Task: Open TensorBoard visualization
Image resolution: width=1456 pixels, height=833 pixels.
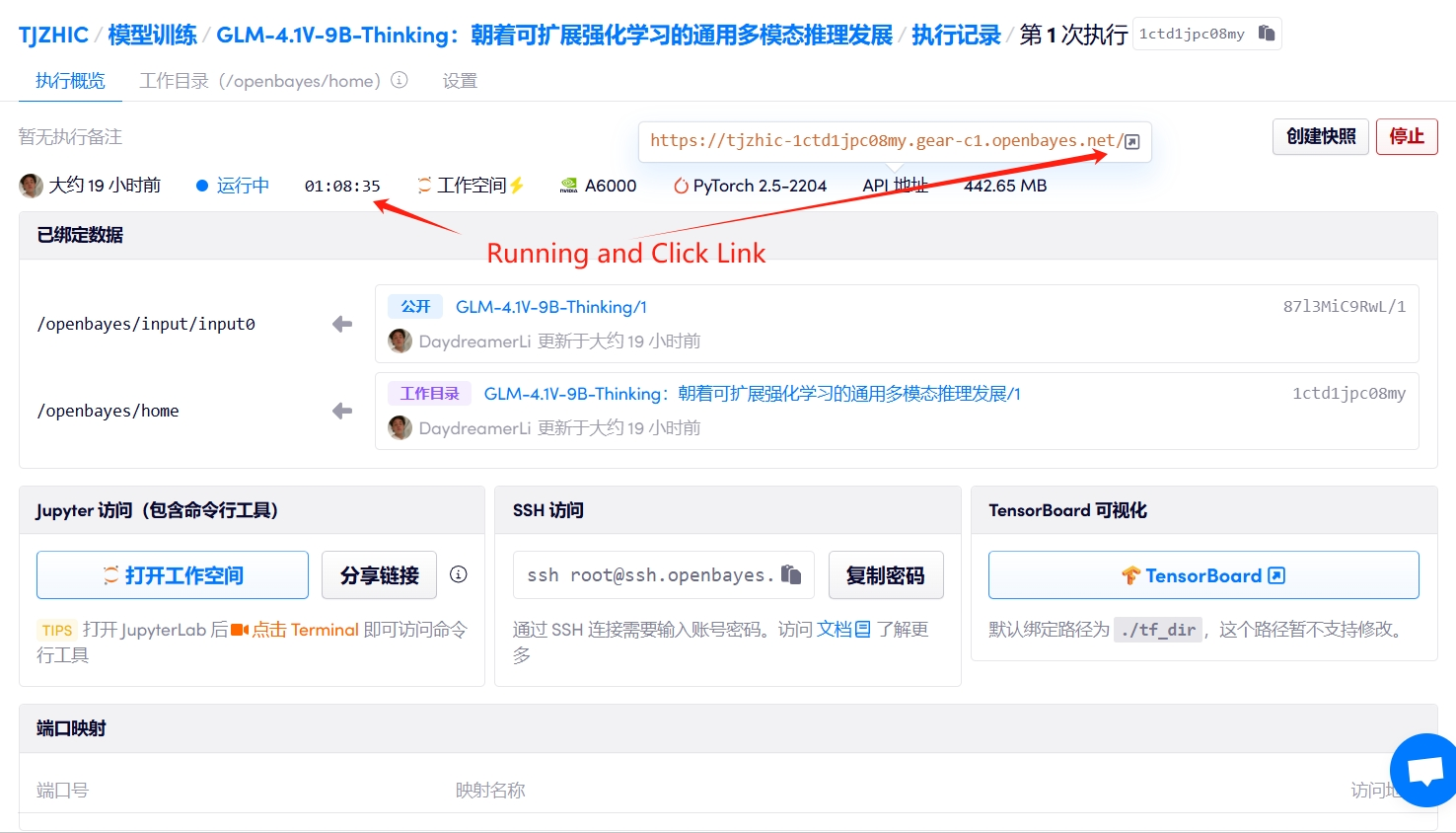Action: pos(1202,575)
